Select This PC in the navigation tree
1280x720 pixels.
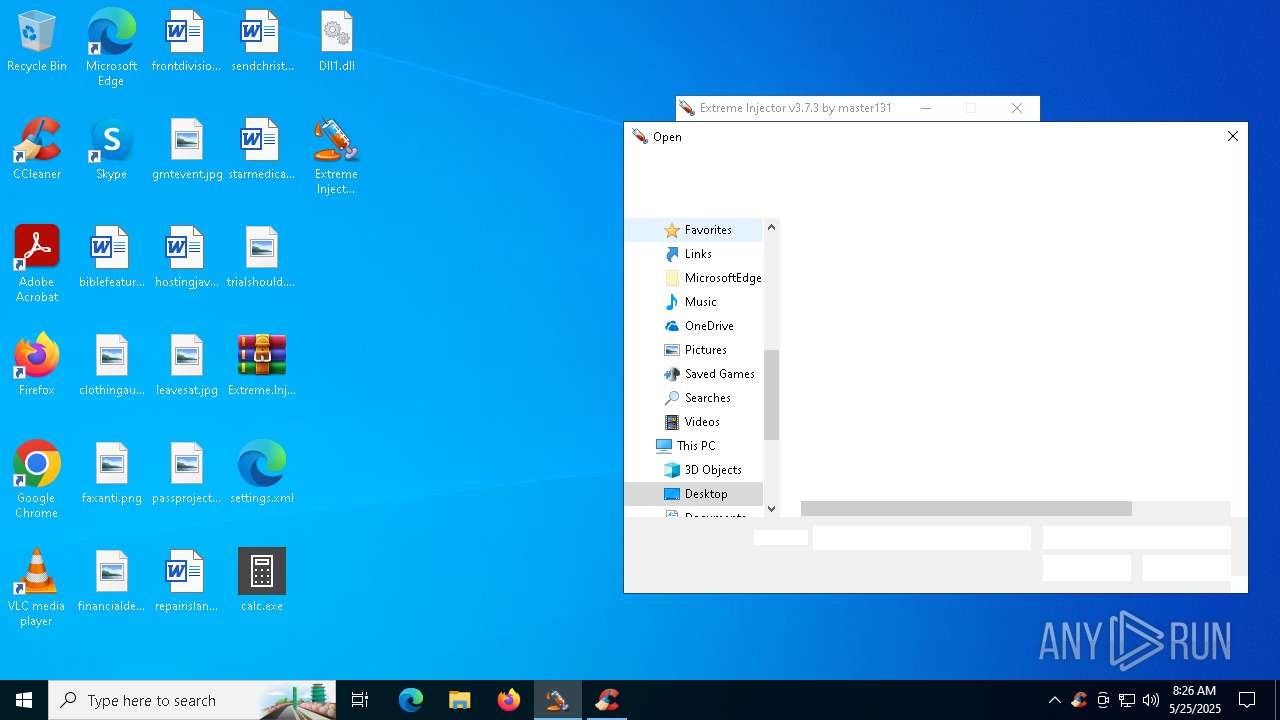(694, 446)
